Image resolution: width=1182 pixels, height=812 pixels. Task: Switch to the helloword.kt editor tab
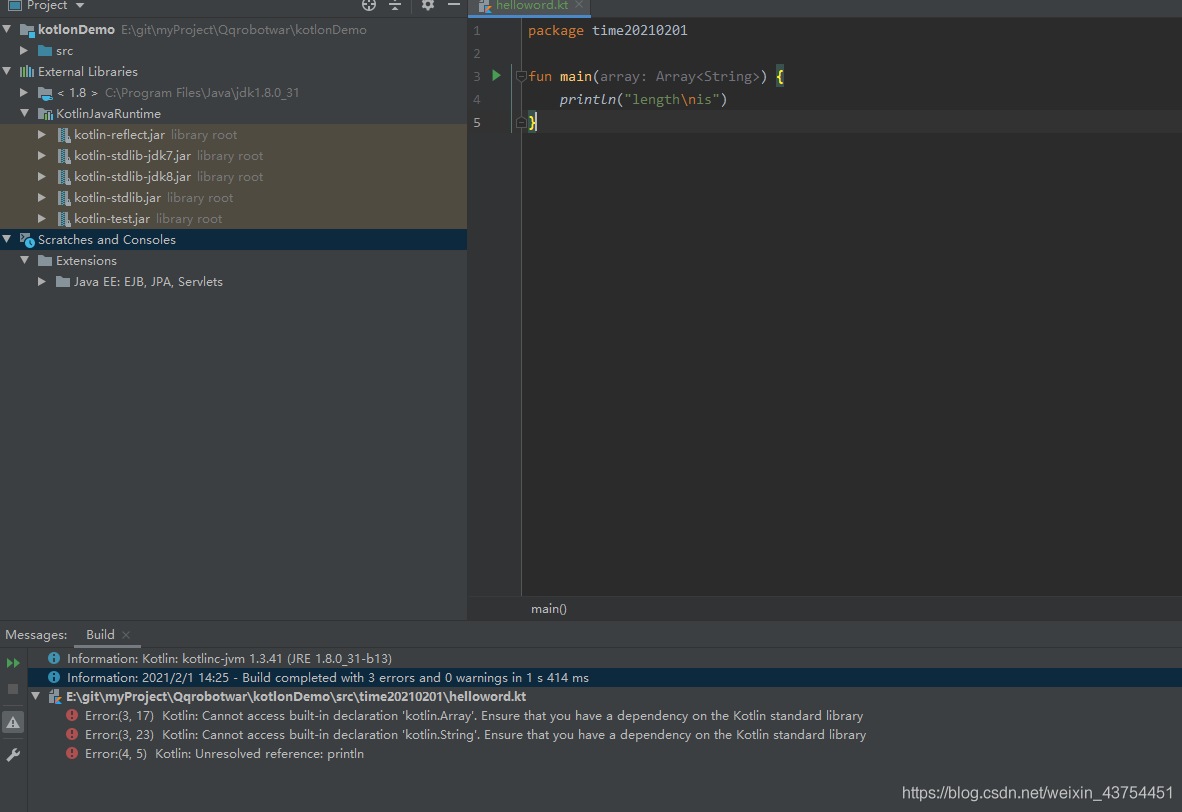click(x=530, y=5)
